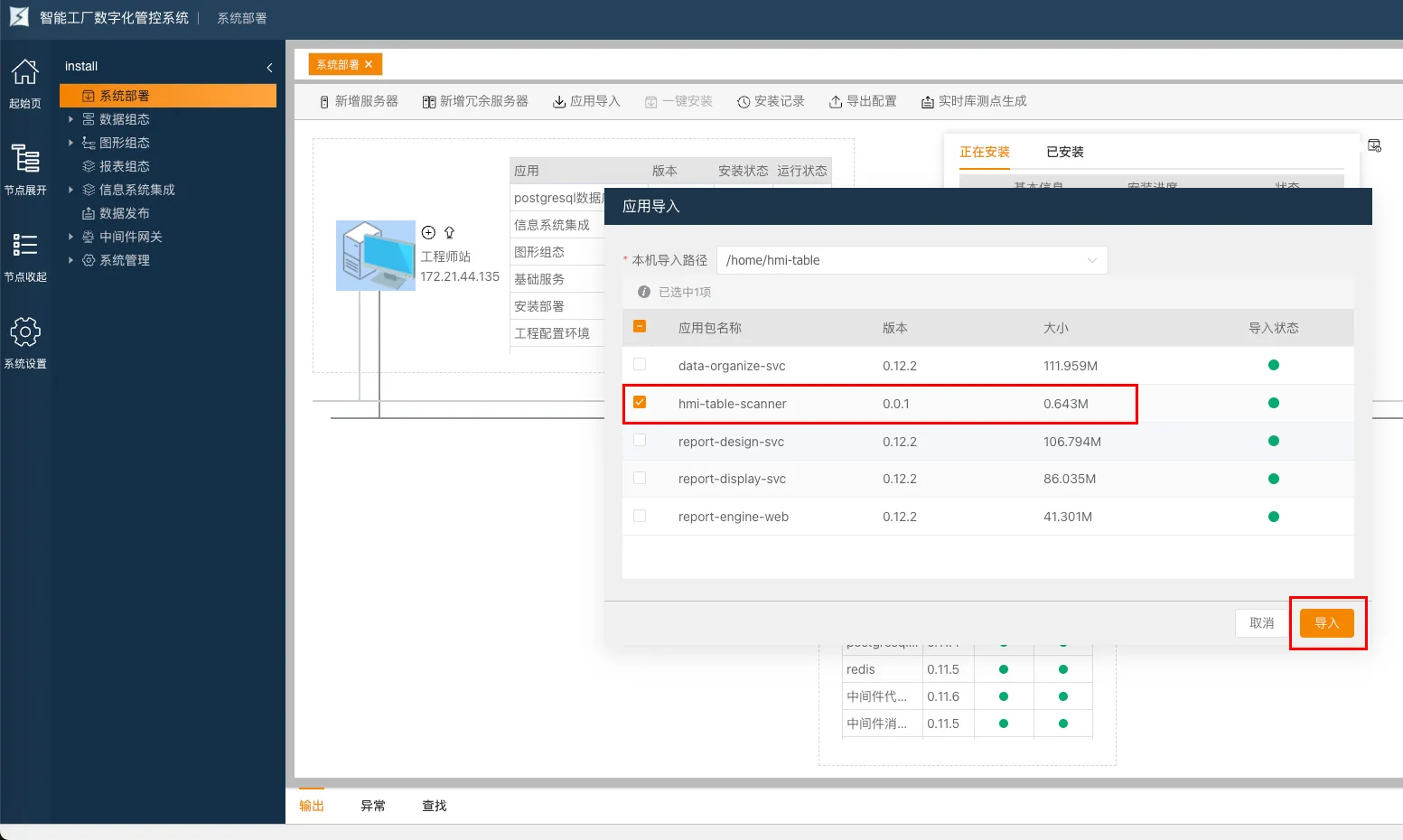Toggle the select-all header checkbox

coord(640,327)
